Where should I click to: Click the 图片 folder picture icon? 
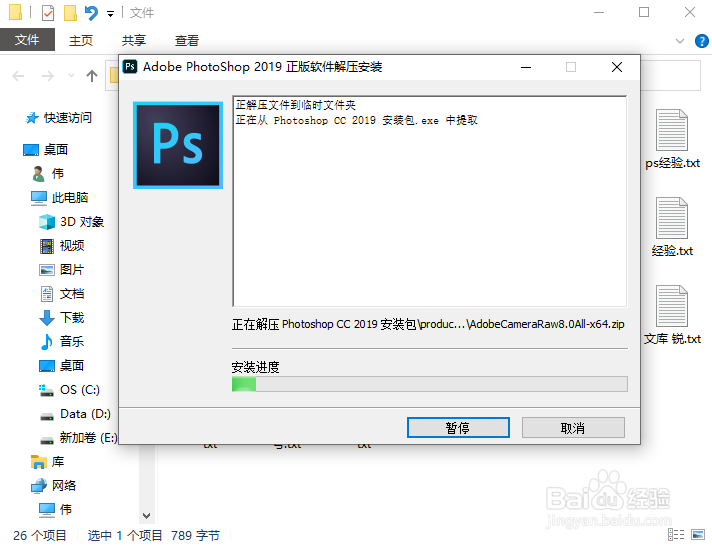47,270
